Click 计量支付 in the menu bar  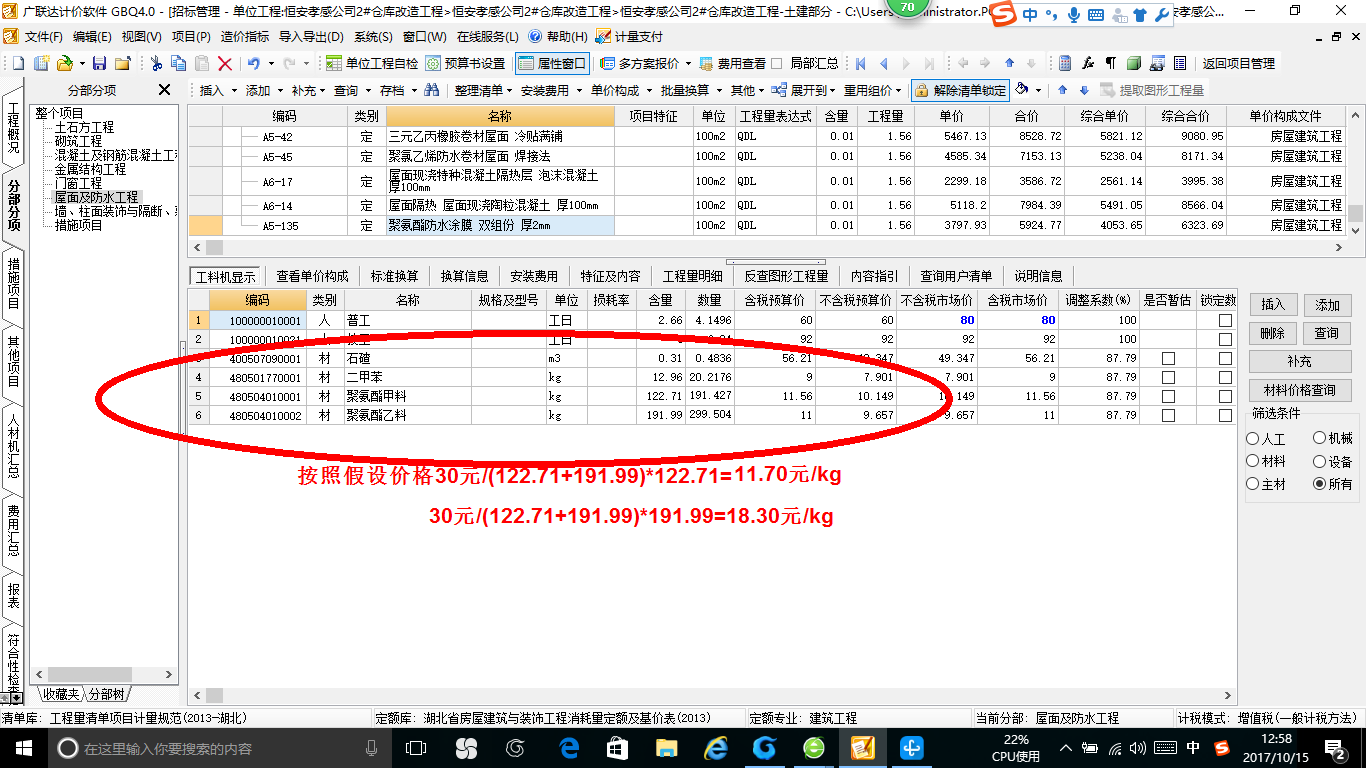tap(629, 37)
